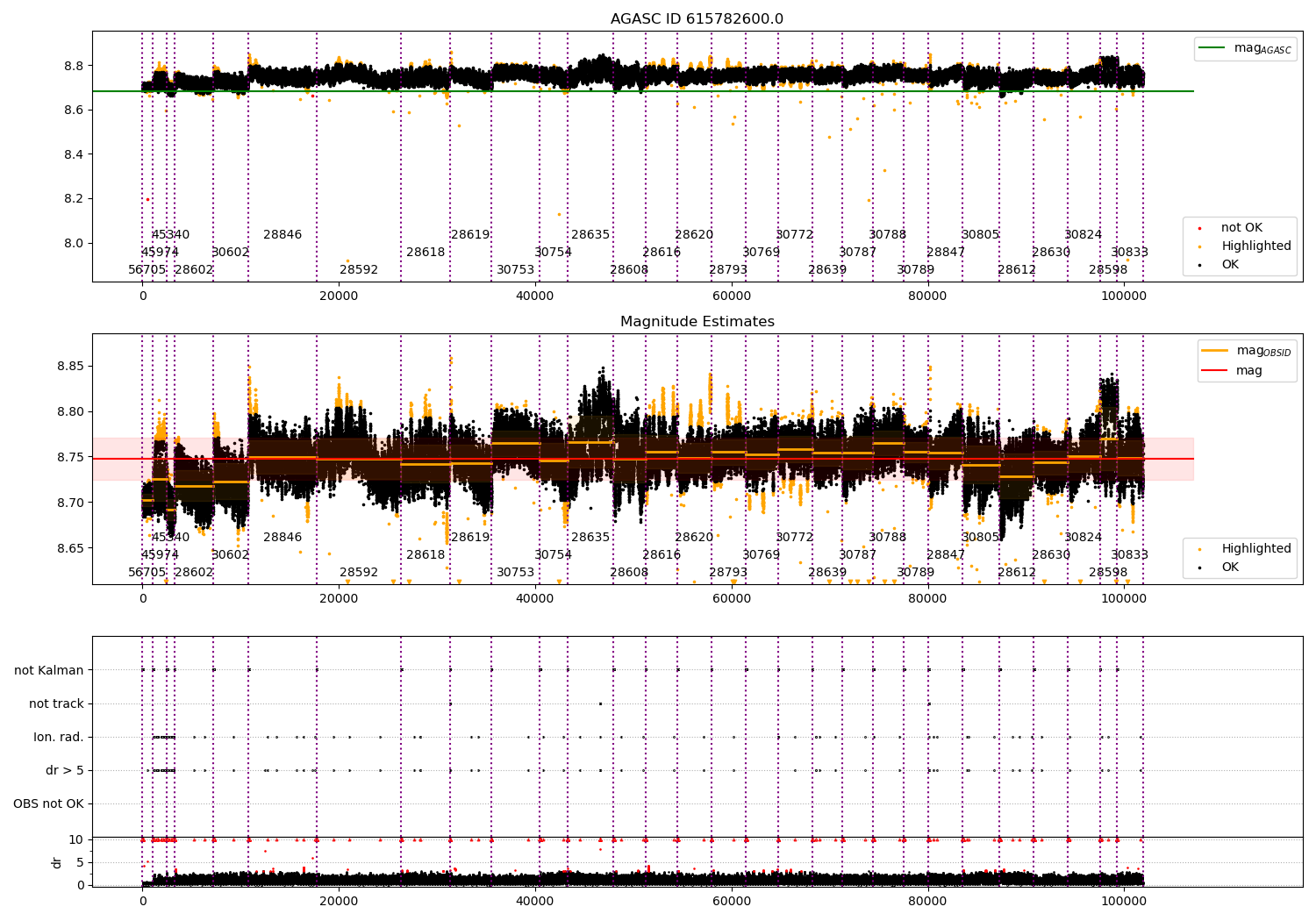Click the rotated 'dr' y-axis label
1316x921 pixels.
57,862
